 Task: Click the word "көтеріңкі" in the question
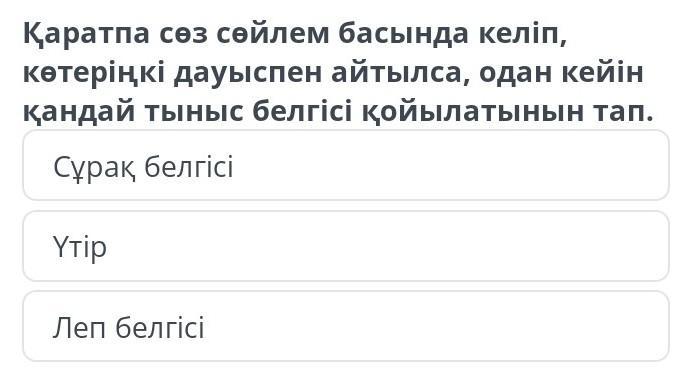click(x=94, y=73)
